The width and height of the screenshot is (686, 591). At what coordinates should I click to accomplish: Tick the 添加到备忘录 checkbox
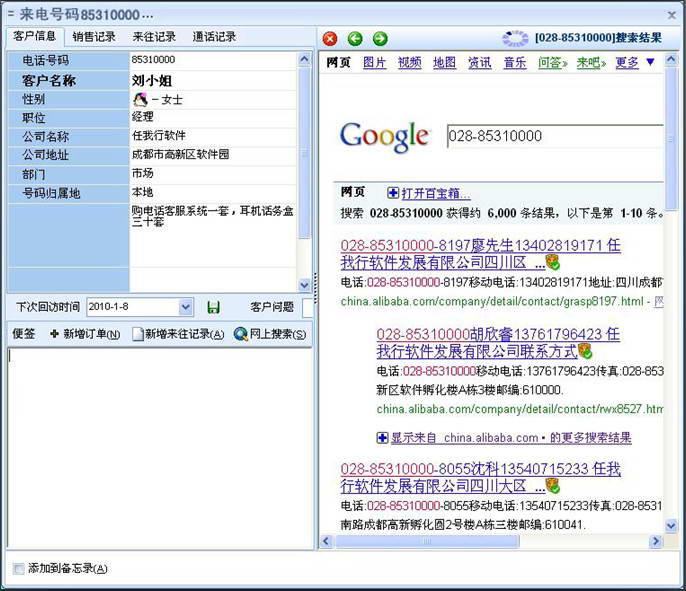[x=18, y=569]
